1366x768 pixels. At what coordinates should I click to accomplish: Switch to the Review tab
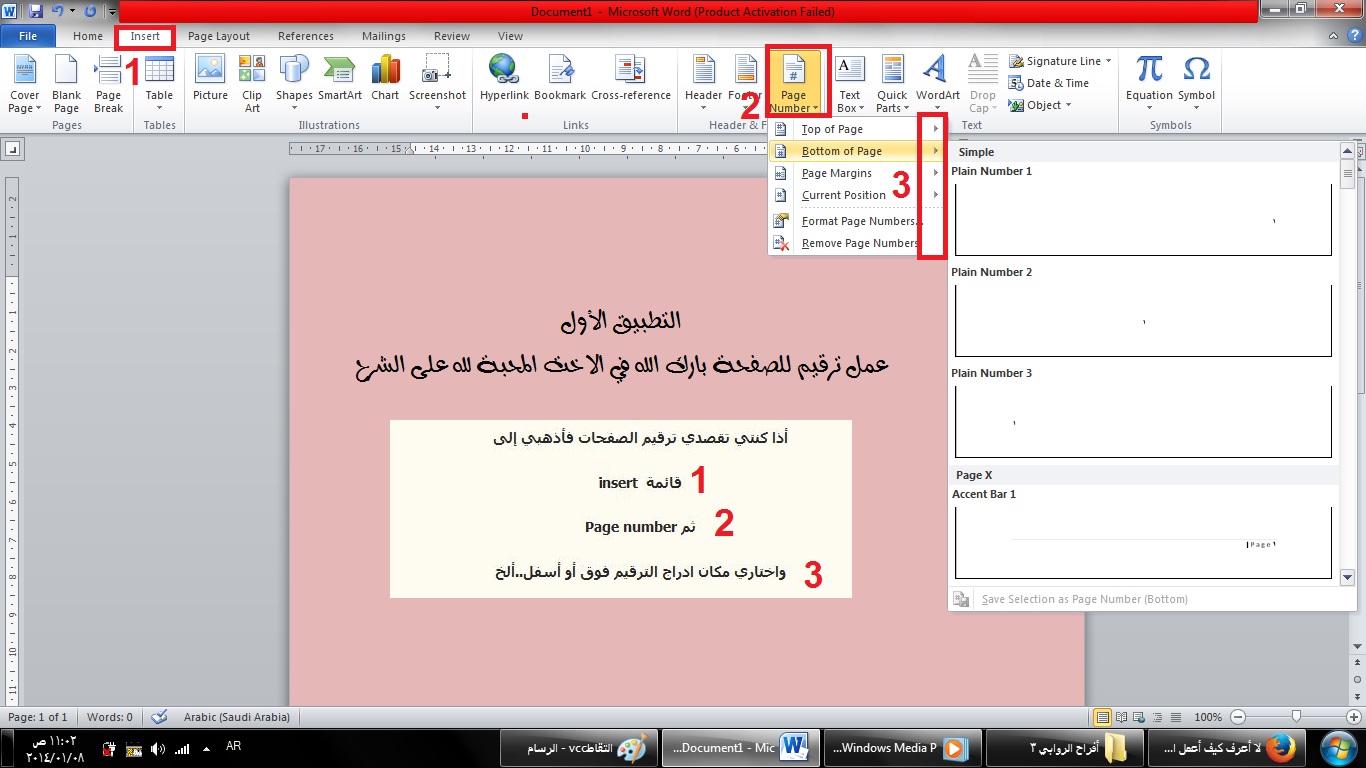click(x=452, y=36)
